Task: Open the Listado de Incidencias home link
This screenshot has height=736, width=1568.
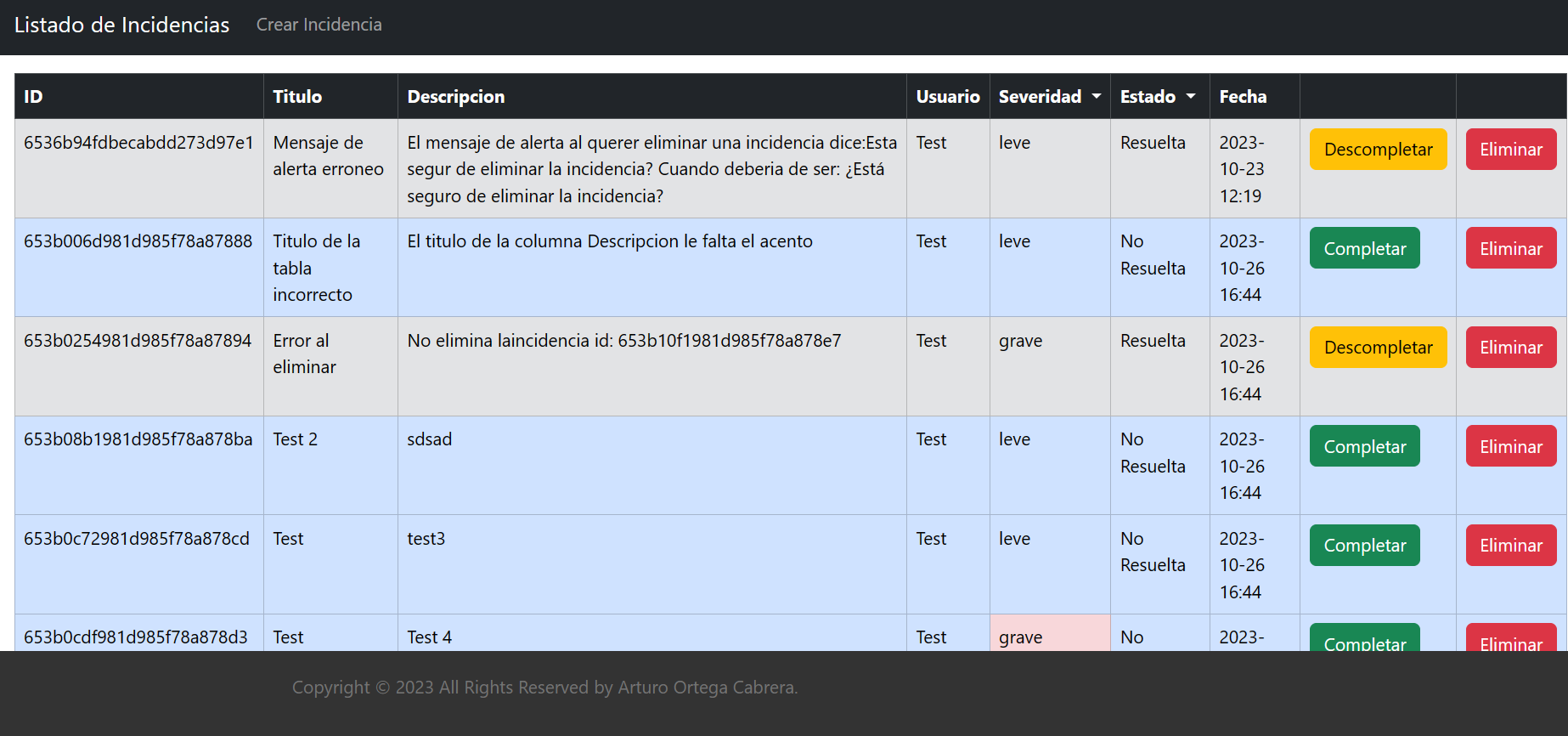Action: [x=121, y=25]
